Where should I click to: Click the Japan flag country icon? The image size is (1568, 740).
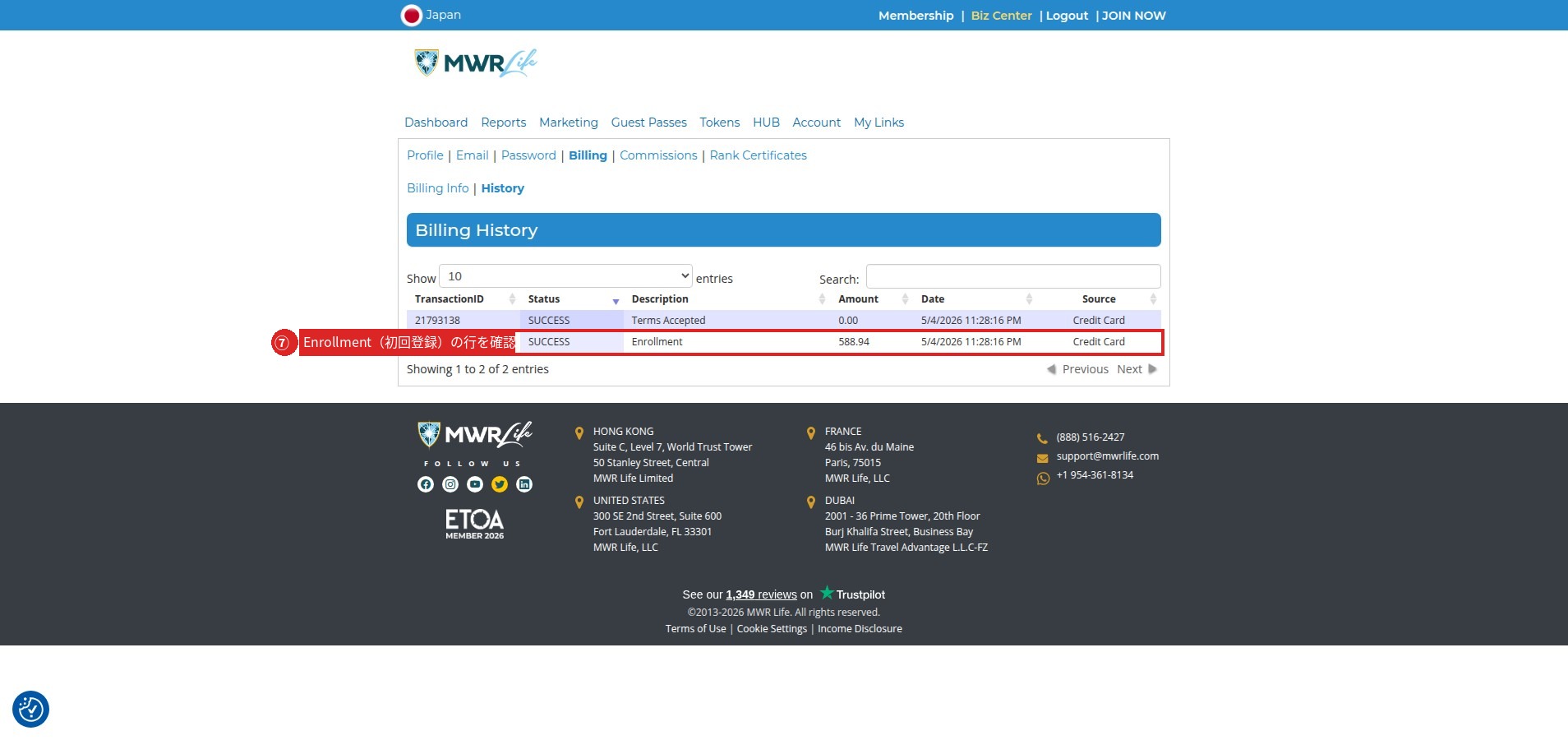coord(411,16)
